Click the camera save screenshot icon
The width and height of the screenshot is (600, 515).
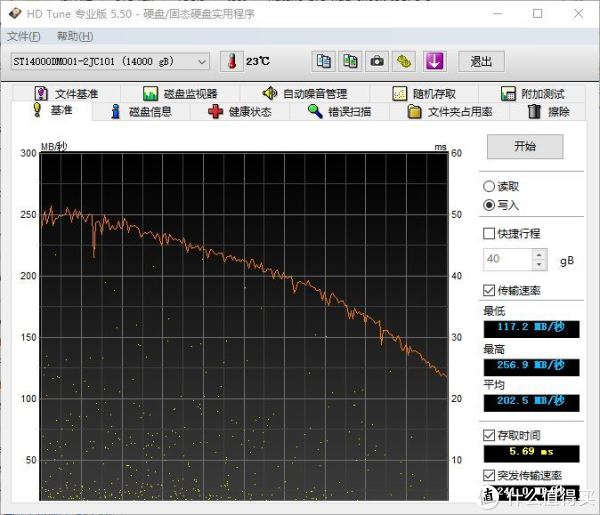[x=377, y=61]
